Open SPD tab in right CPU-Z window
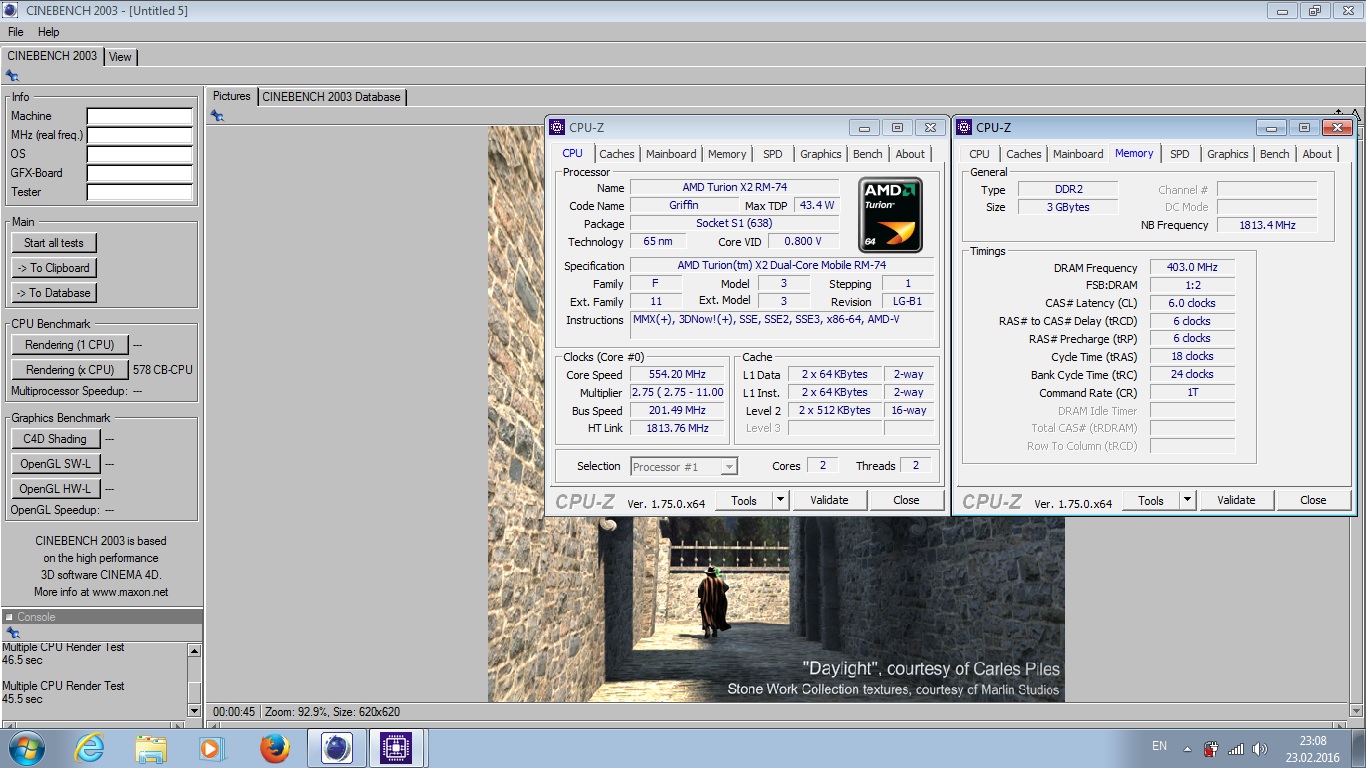The width and height of the screenshot is (1366, 768). tap(1180, 154)
